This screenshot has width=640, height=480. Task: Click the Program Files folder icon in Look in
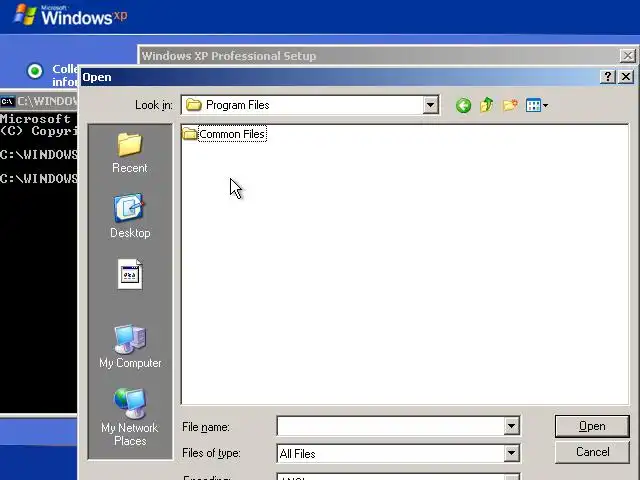(193, 105)
